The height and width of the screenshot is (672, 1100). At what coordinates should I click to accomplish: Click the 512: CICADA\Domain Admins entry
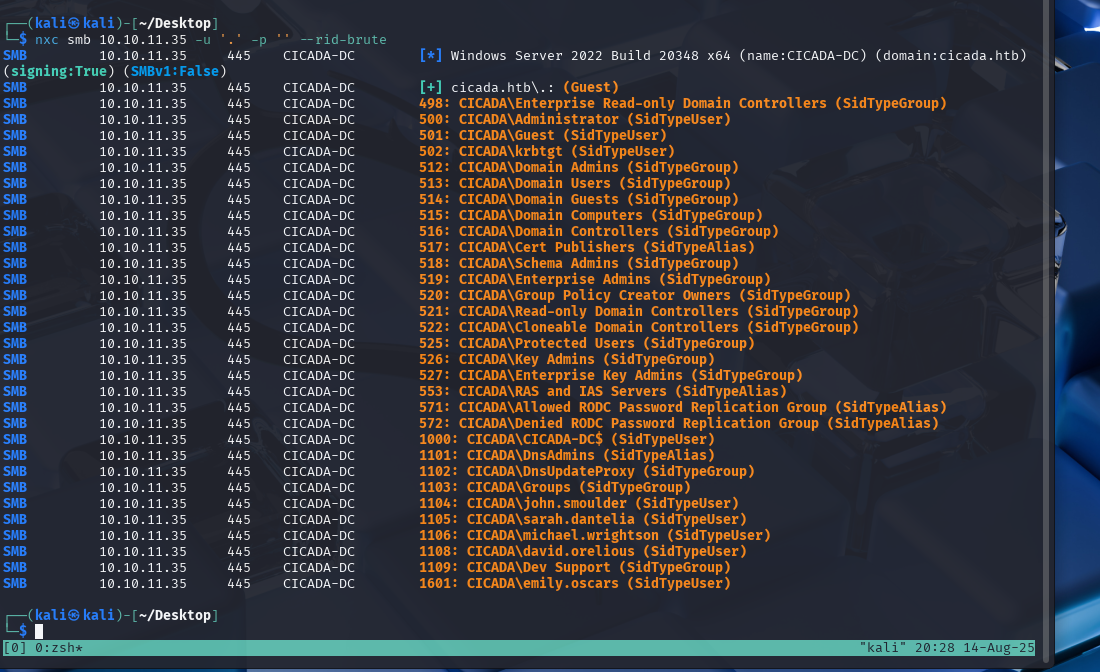579,168
